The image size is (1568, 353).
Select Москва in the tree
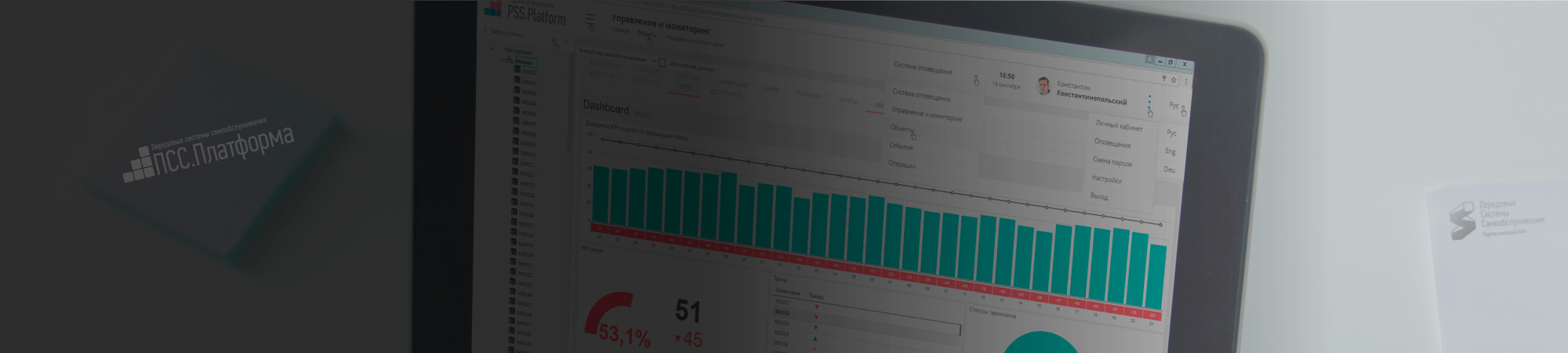click(x=524, y=61)
